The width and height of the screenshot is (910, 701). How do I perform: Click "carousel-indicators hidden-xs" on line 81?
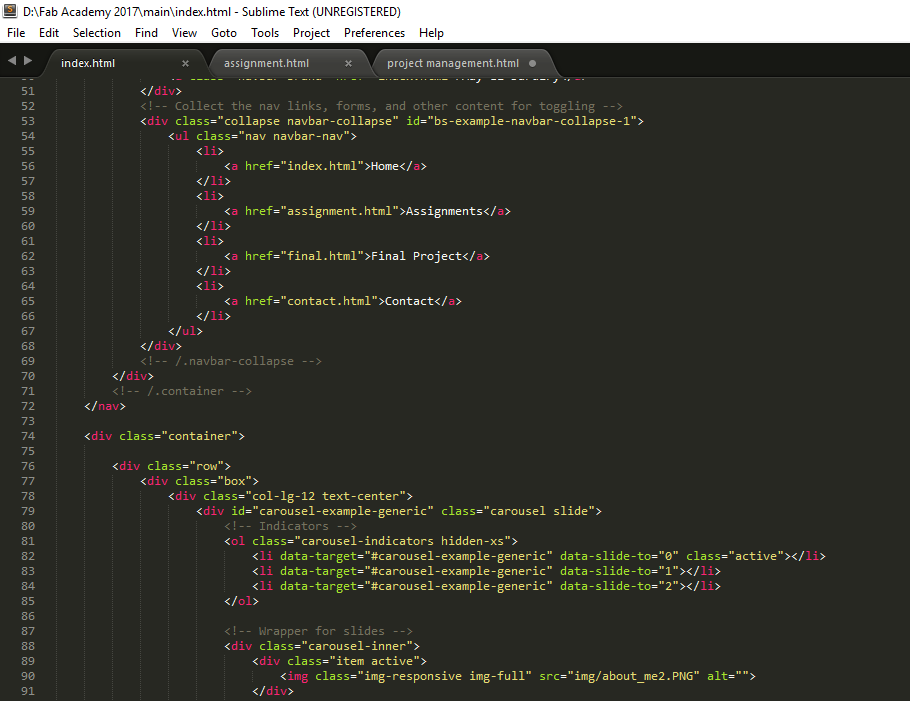tap(403, 541)
